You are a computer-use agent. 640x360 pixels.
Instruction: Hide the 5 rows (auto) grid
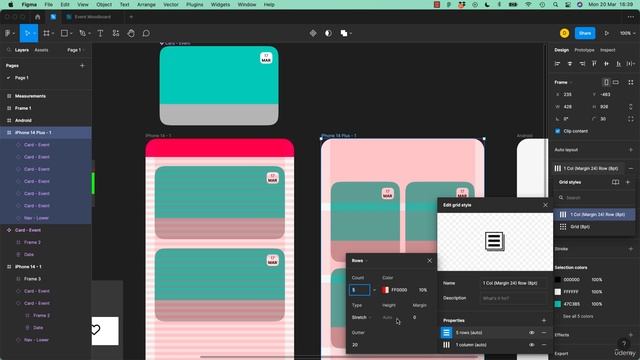pos(531,333)
